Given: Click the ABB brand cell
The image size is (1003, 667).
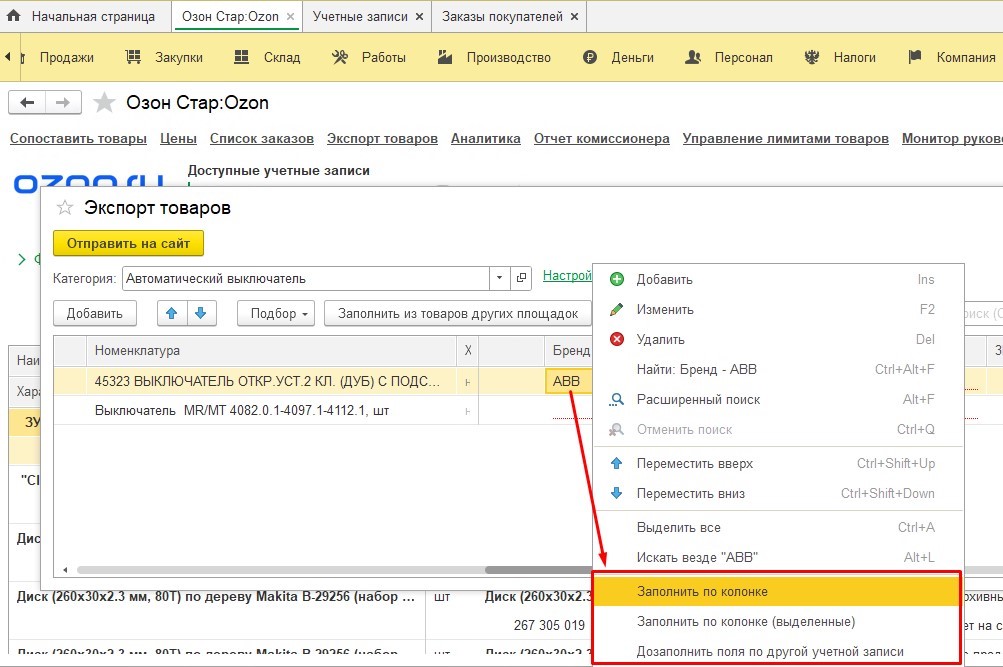Looking at the screenshot, I should click(568, 381).
